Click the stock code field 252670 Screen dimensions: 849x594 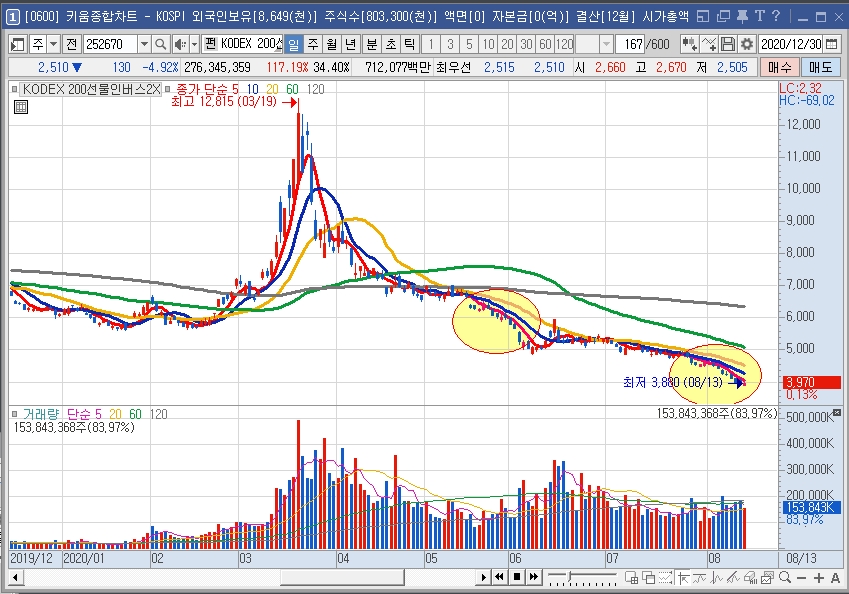coord(110,44)
